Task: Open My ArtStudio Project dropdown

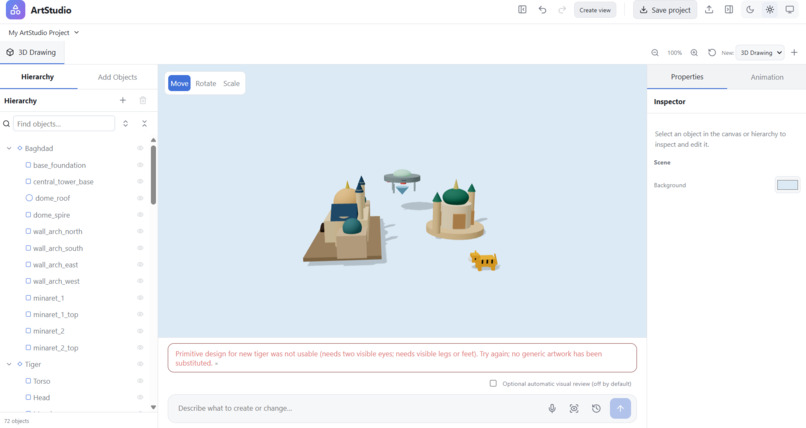Action: coord(44,32)
